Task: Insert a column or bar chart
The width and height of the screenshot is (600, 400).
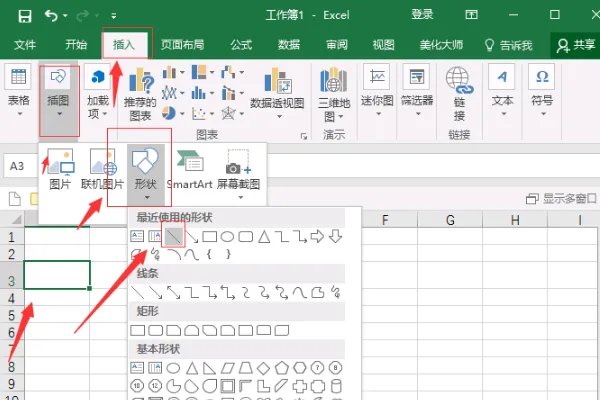Action: (172, 72)
